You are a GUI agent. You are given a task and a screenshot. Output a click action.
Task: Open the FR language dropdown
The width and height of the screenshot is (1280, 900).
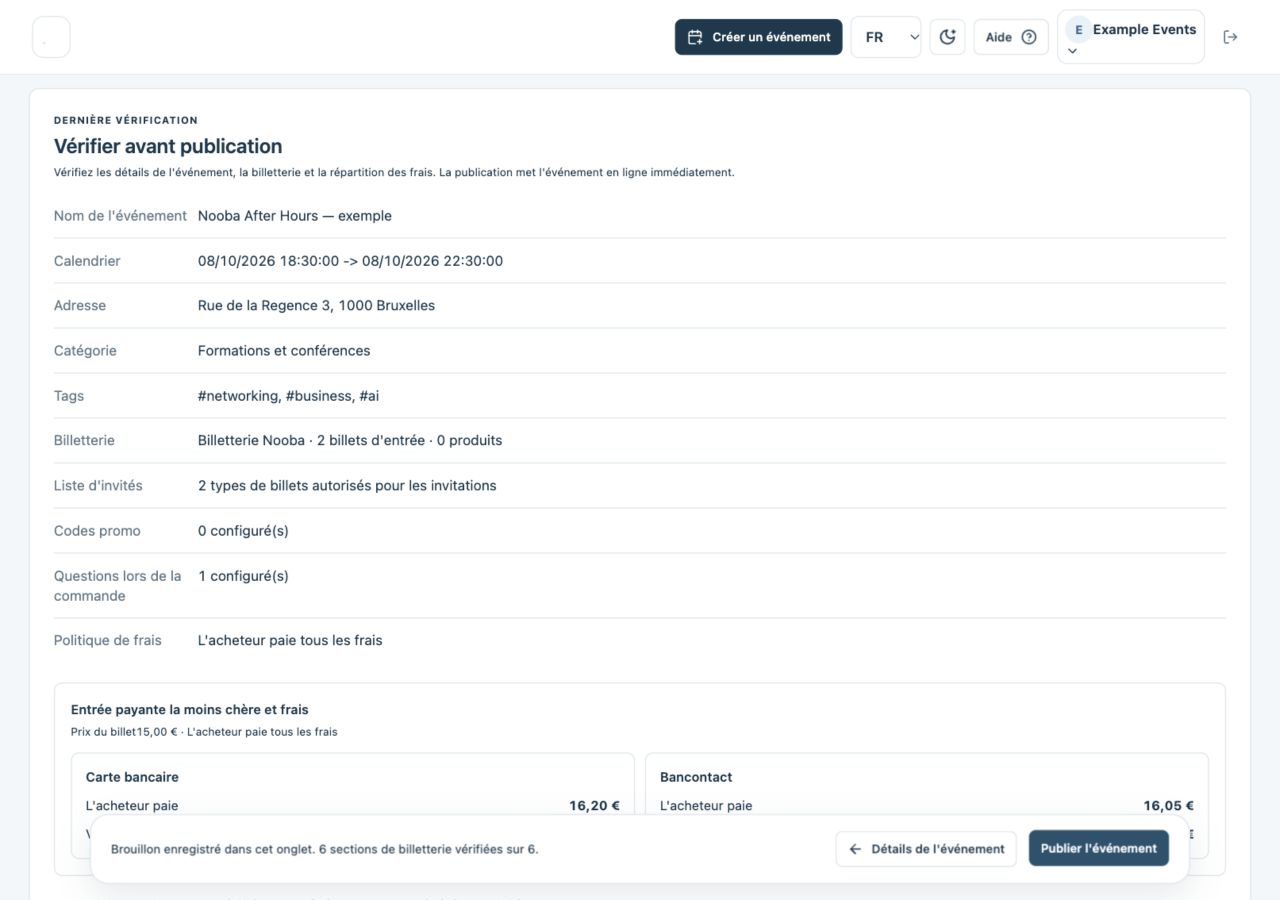coord(886,37)
